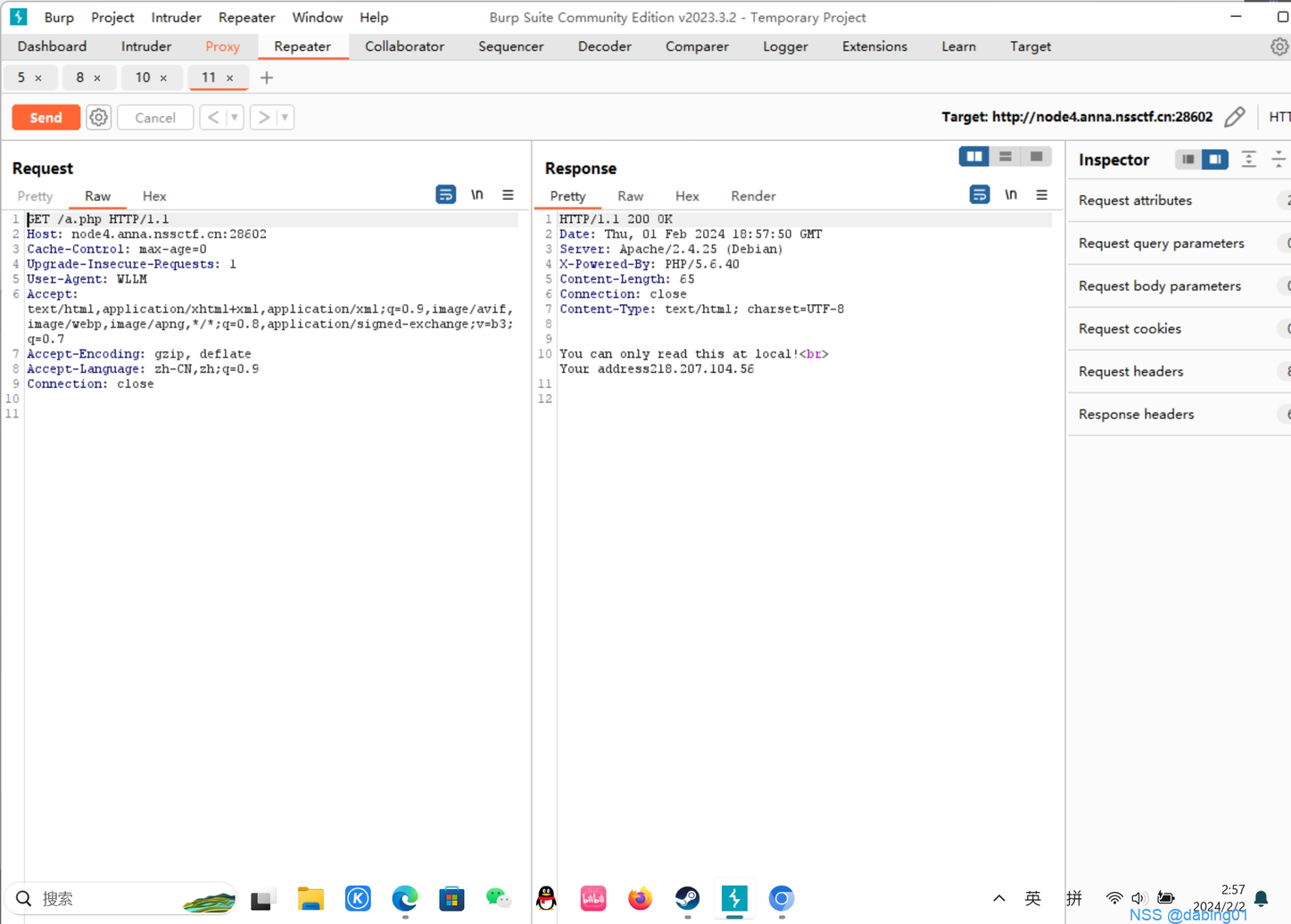Toggle word wrap in Response panel
Image resolution: width=1291 pixels, height=924 pixels.
[979, 194]
